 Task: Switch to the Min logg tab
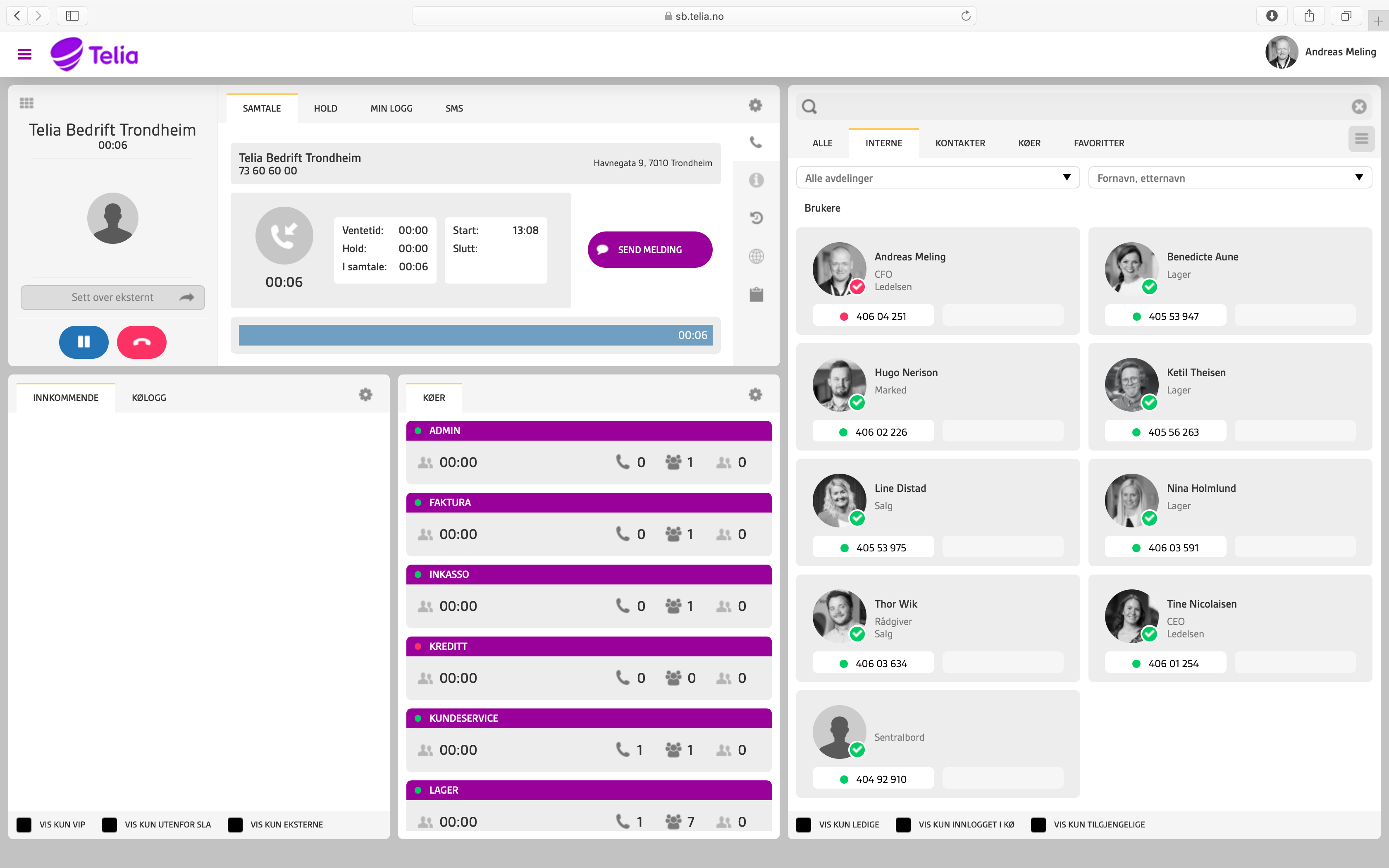click(391, 108)
